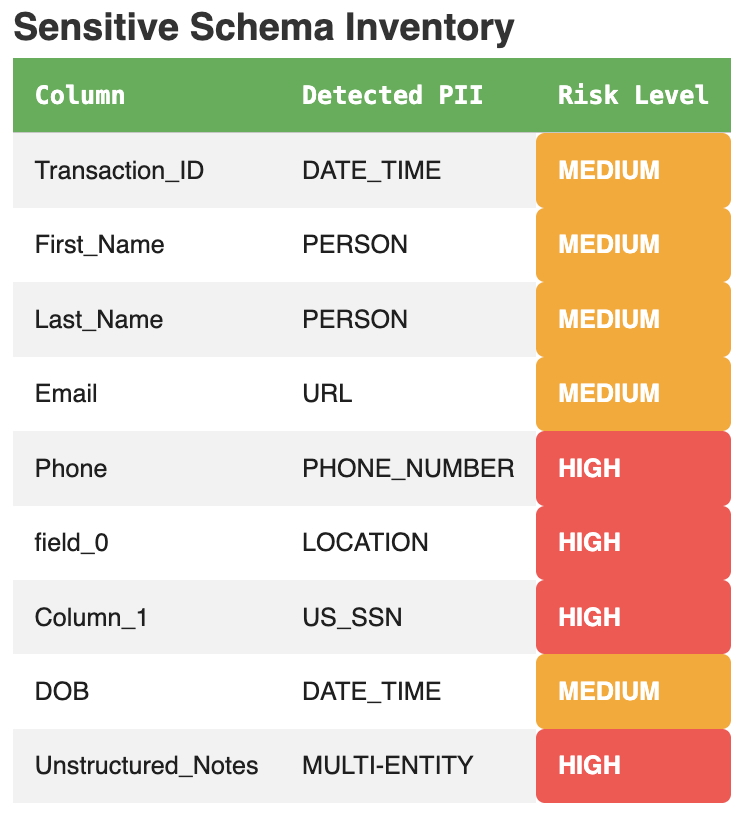
Task: Click the Risk Level column header
Action: [x=633, y=95]
